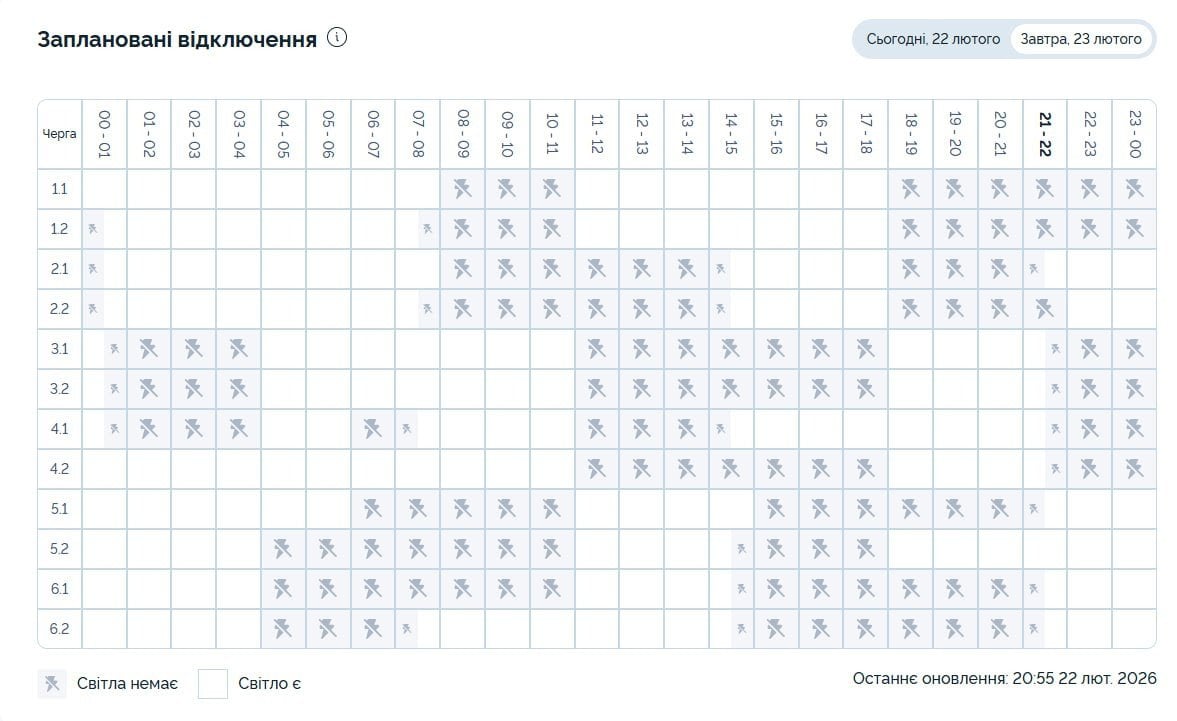Click outage icon for queue 6.2 at 20-21

pyautogui.click(x=1000, y=629)
